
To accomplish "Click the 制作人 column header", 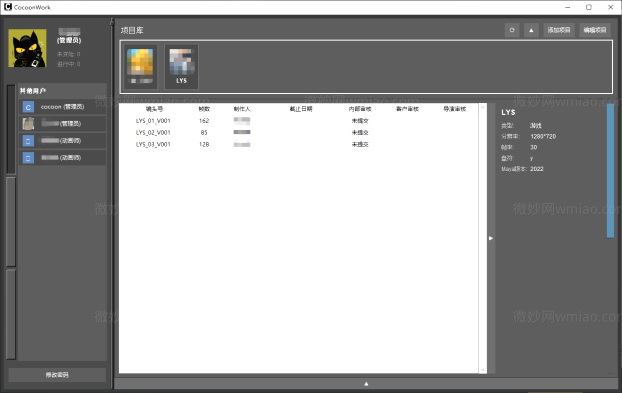I will [x=242, y=109].
